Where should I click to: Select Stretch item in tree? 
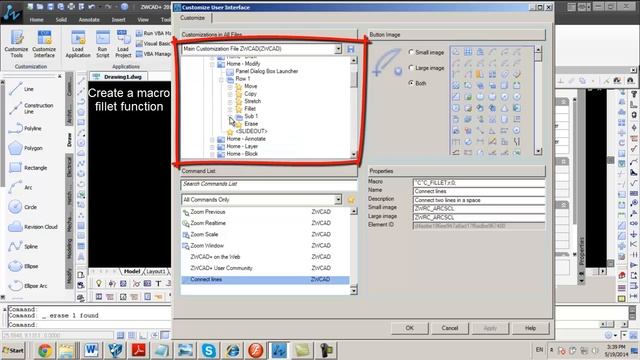click(x=252, y=101)
